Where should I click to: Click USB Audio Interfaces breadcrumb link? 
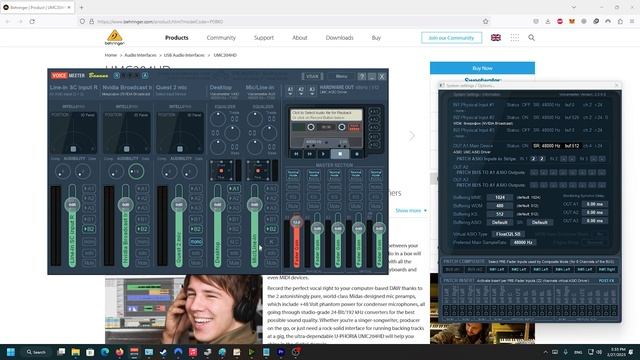[184, 55]
